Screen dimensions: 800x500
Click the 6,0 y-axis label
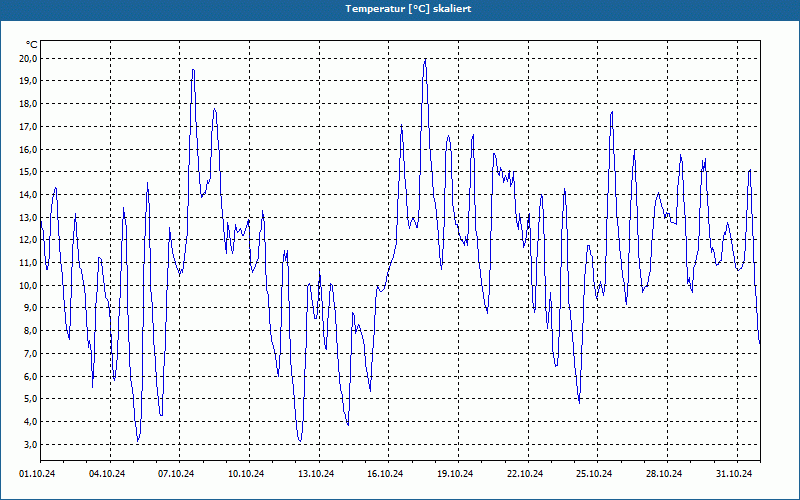[30, 376]
